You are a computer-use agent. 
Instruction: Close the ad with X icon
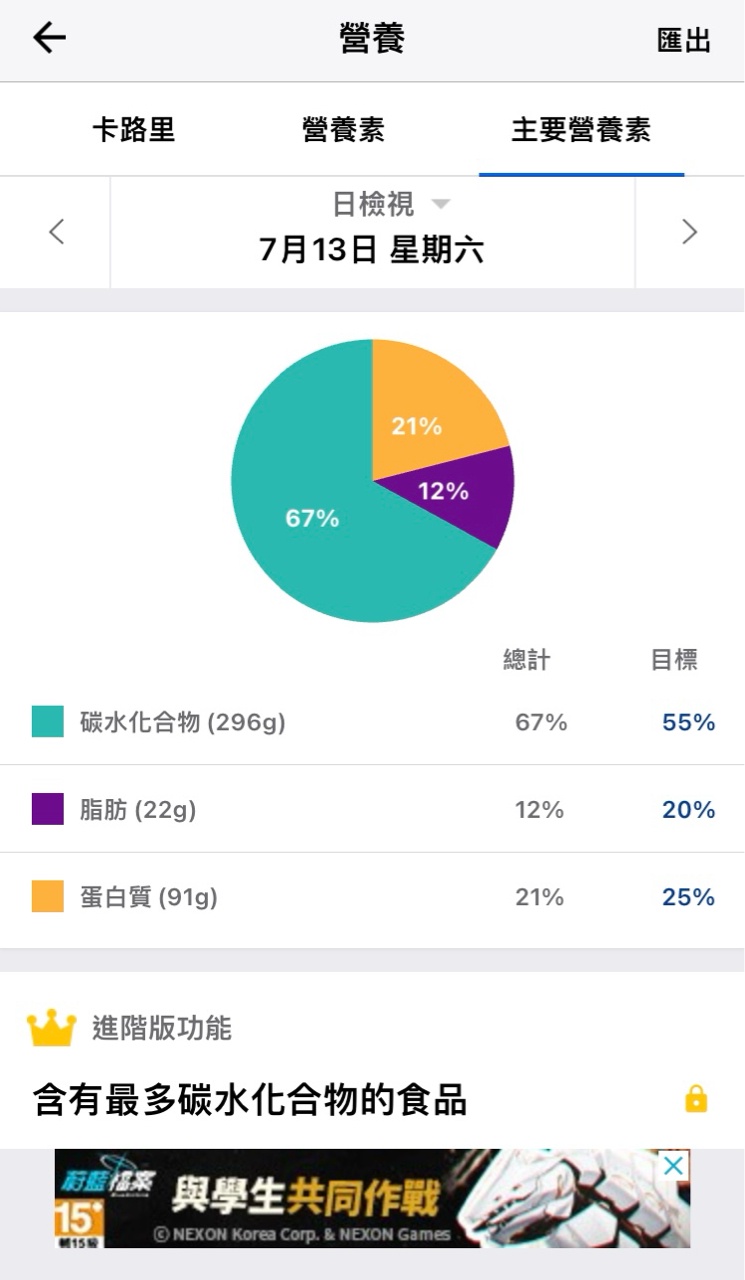pyautogui.click(x=675, y=1165)
